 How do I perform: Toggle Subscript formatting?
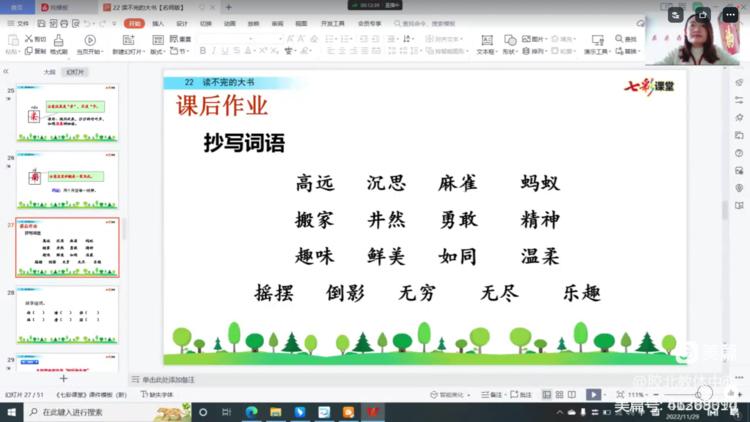[x=274, y=51]
